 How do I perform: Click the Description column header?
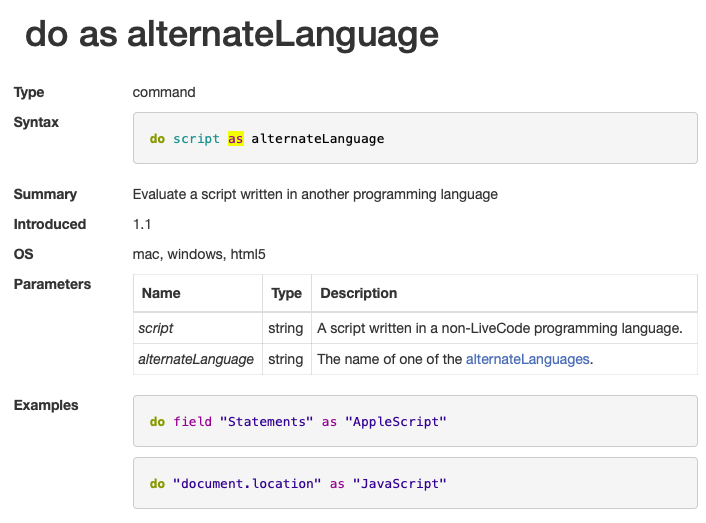357,293
